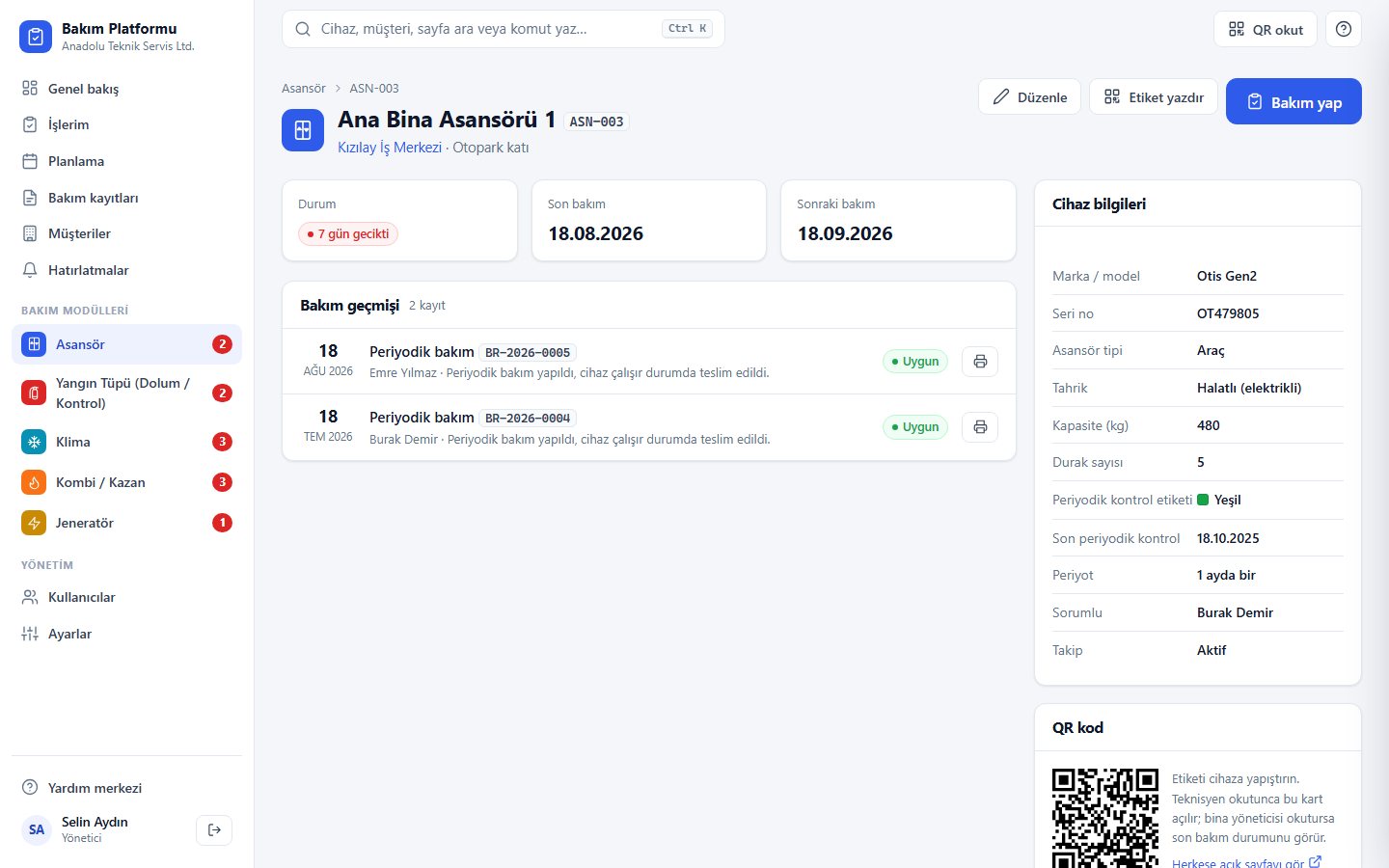Click Etiket yazdır button
Viewport: 1389px width, 868px height.
click(x=1154, y=96)
